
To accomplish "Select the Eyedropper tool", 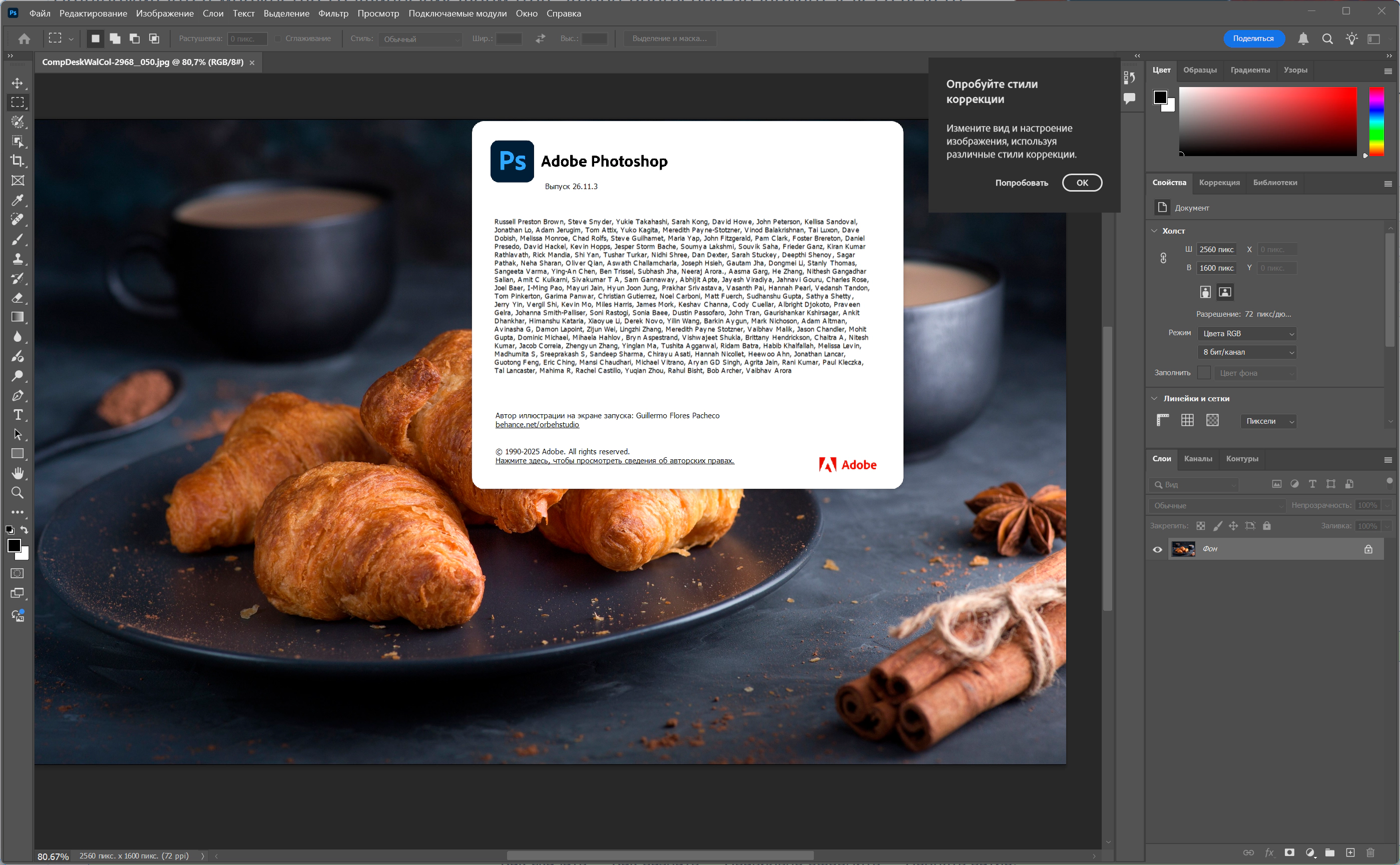I will coord(18,200).
